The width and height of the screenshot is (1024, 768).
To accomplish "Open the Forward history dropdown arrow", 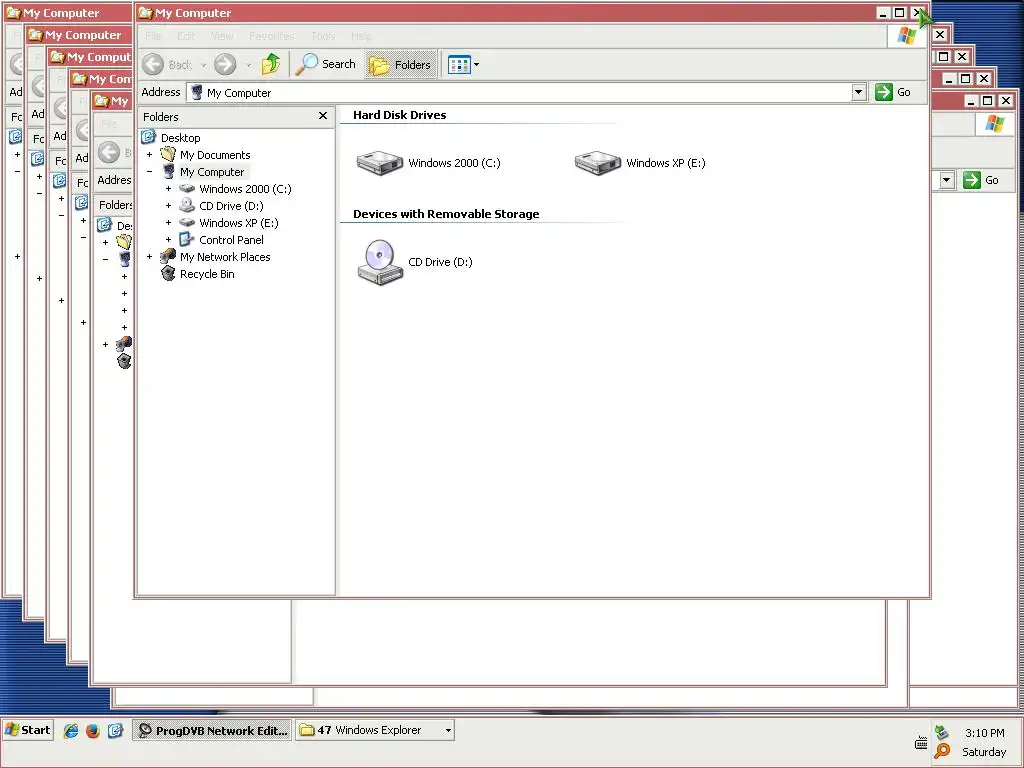I will click(248, 65).
